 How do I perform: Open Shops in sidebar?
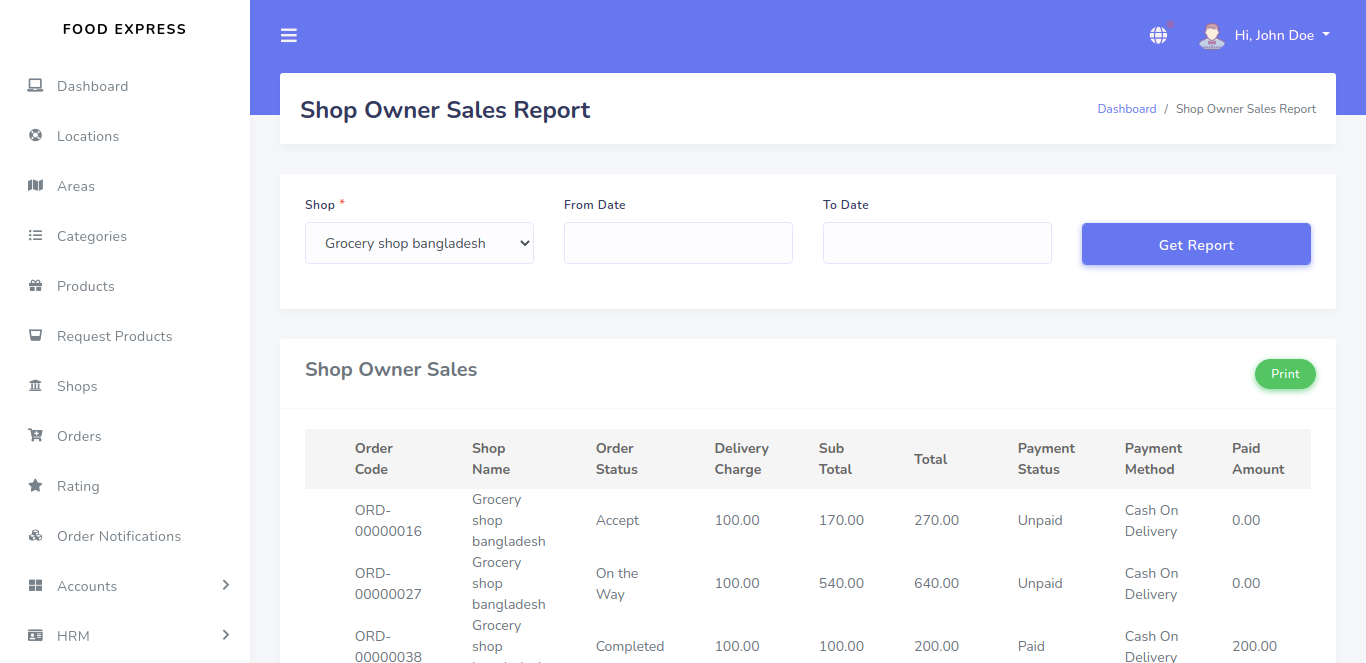[125, 386]
